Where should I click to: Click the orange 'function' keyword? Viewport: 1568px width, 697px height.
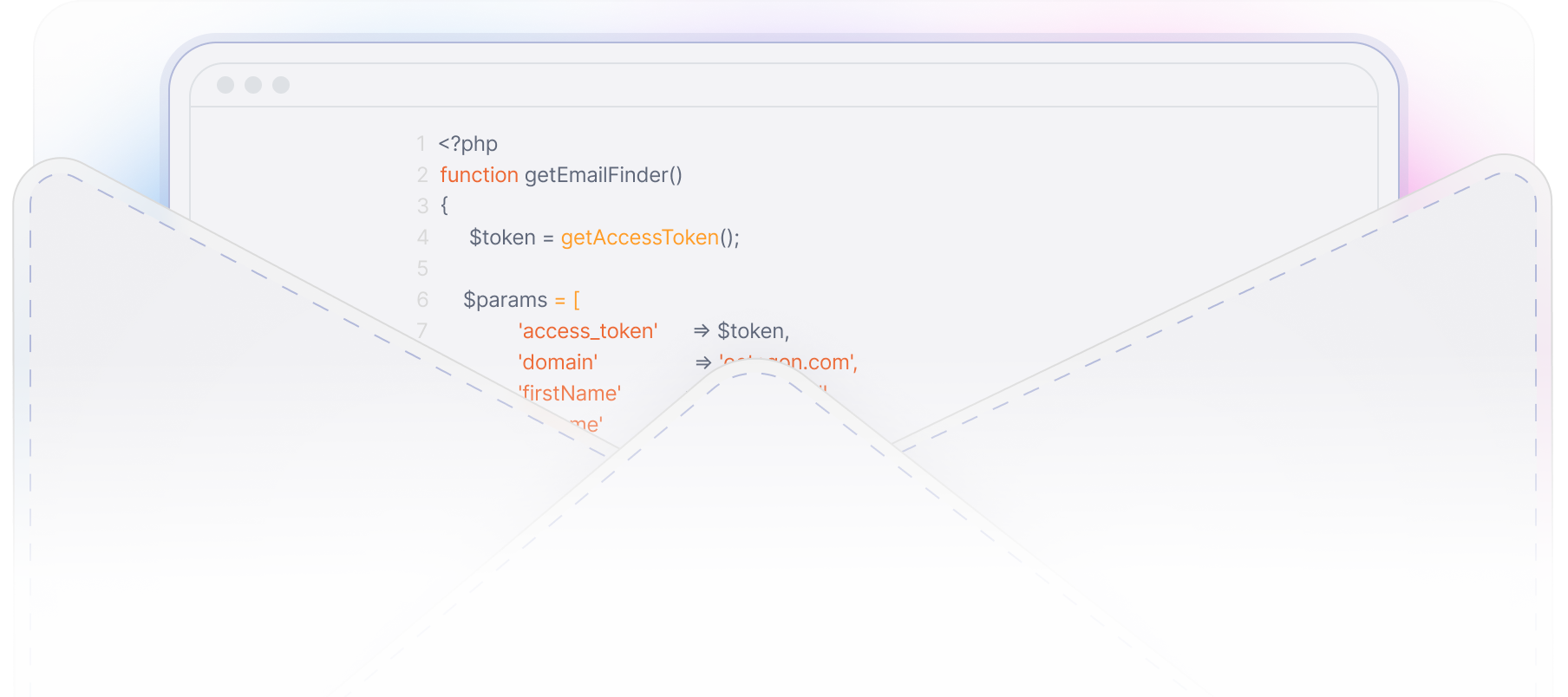[479, 175]
